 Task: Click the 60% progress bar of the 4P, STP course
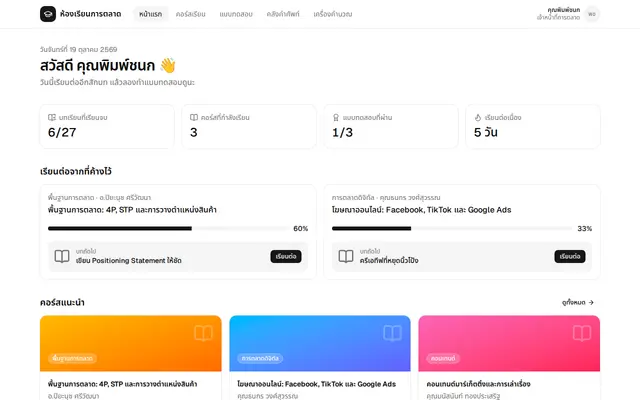(x=168, y=229)
